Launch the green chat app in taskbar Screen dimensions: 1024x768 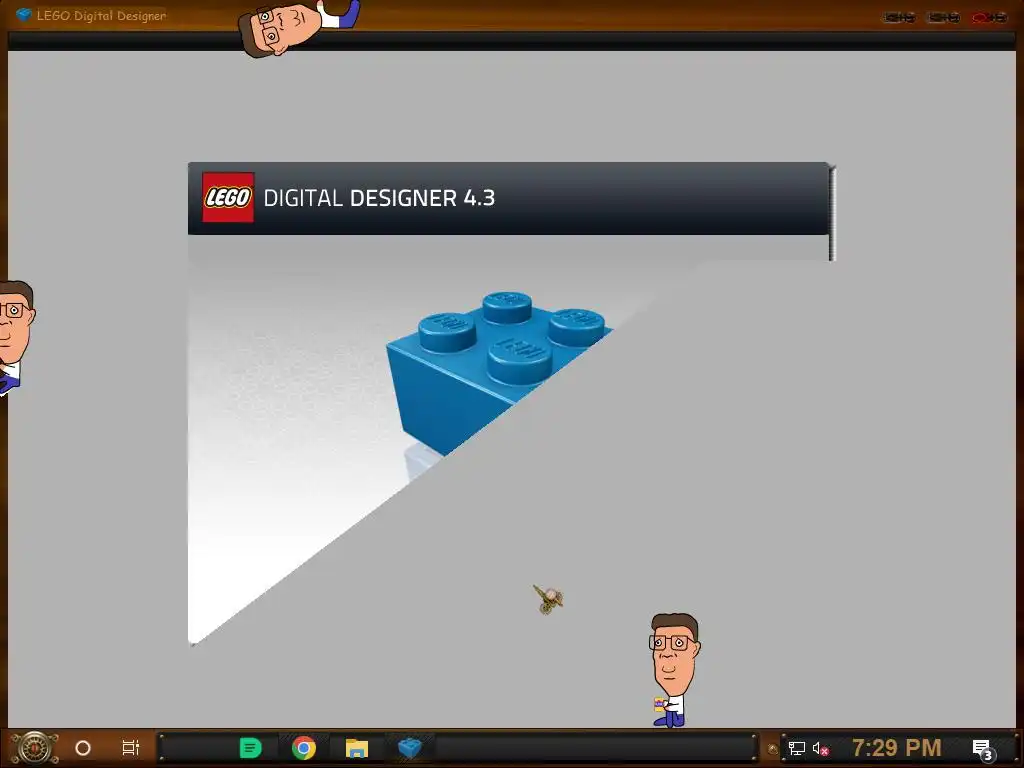click(251, 748)
